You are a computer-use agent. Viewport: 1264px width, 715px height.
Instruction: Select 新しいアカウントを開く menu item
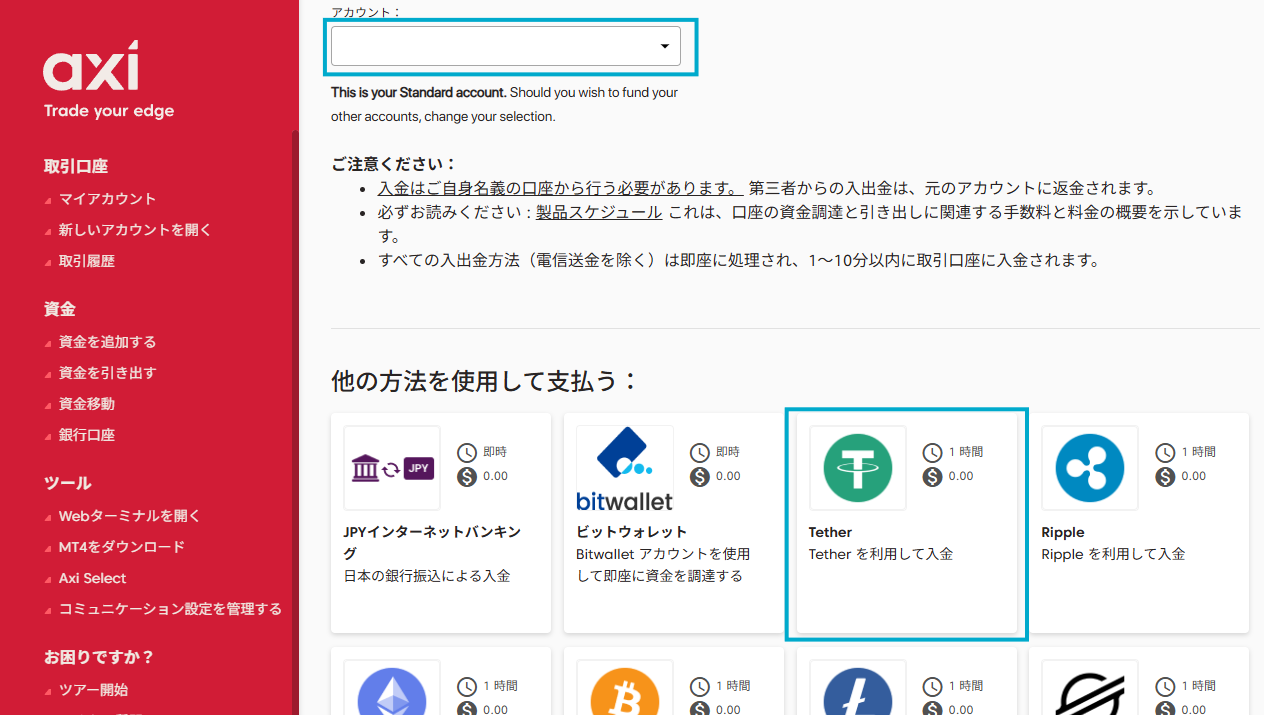[135, 230]
